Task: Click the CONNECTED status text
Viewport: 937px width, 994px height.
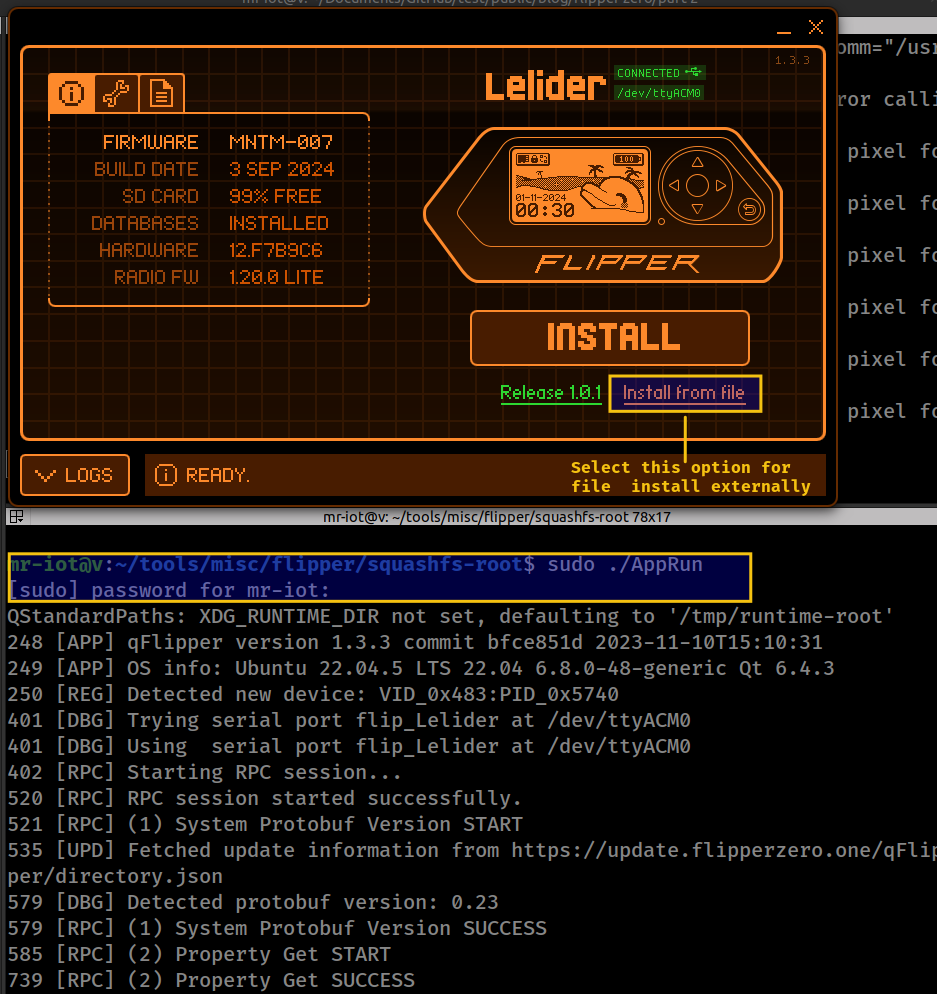Action: tap(648, 73)
